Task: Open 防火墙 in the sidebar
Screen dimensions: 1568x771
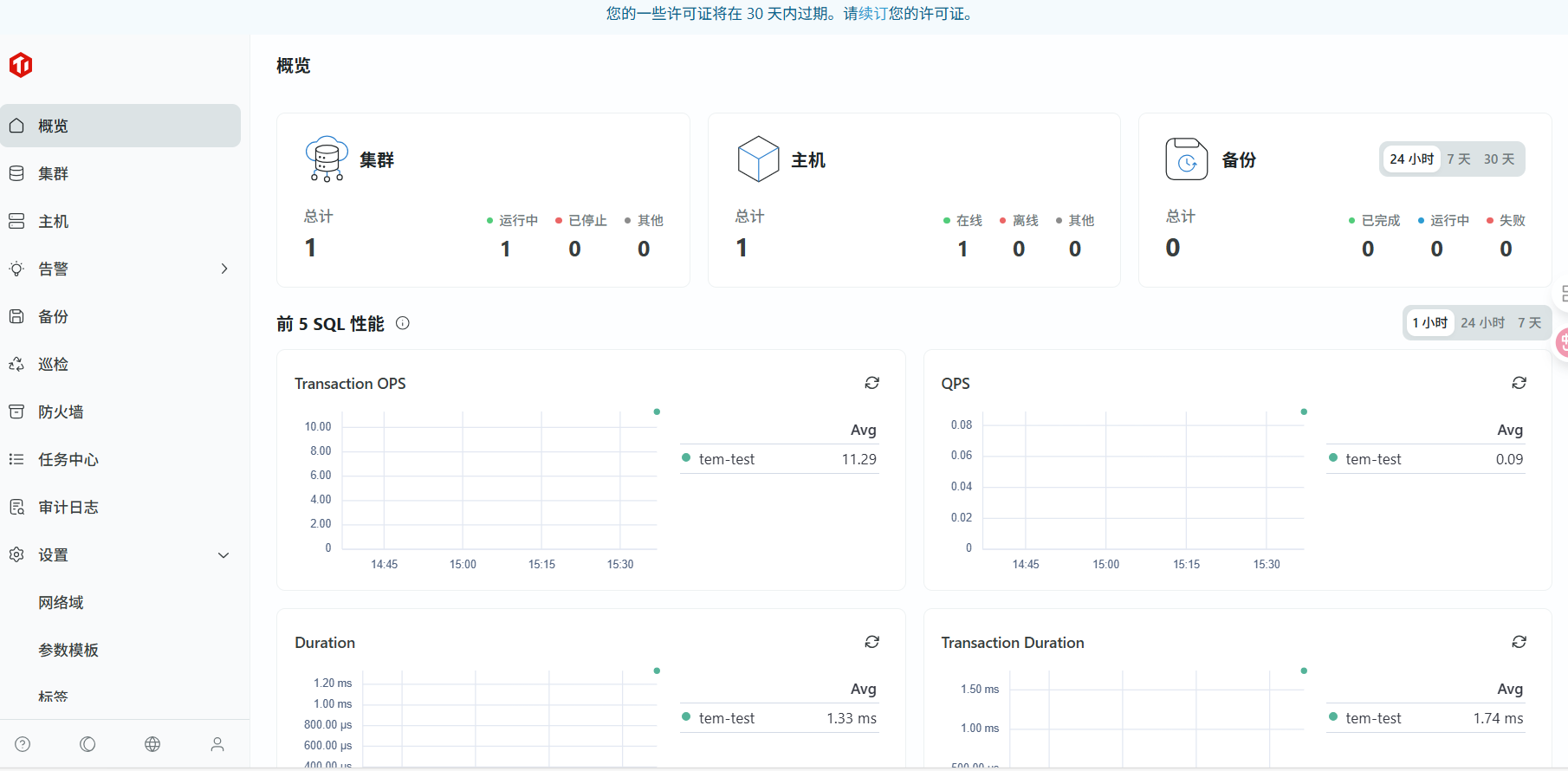Action: click(120, 411)
